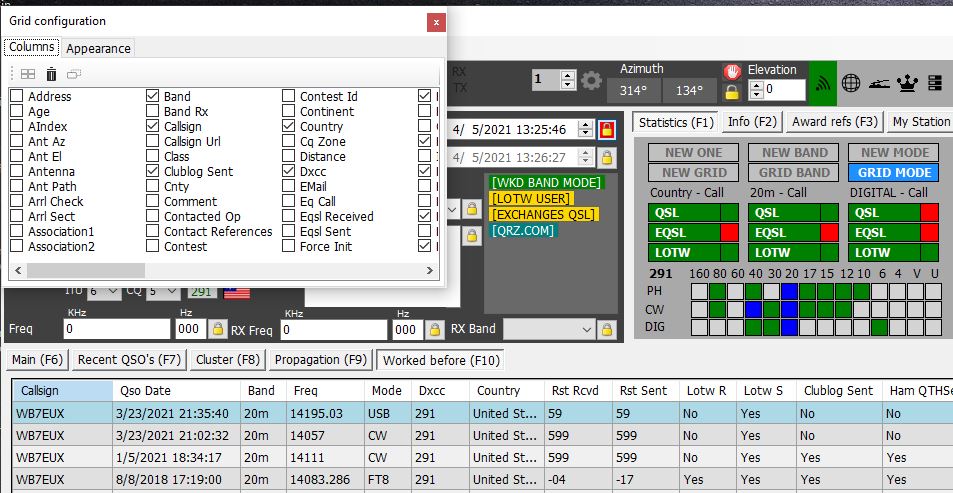953x493 pixels.
Task: Open the settings gear icon
Action: (x=591, y=80)
